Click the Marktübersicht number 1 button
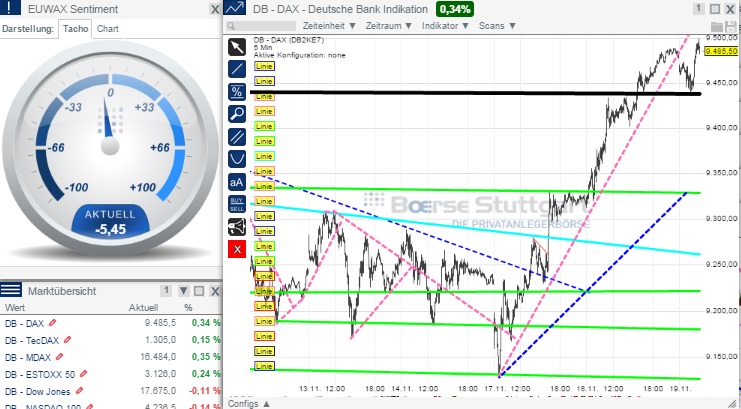The width and height of the screenshot is (741, 409). pos(165,290)
